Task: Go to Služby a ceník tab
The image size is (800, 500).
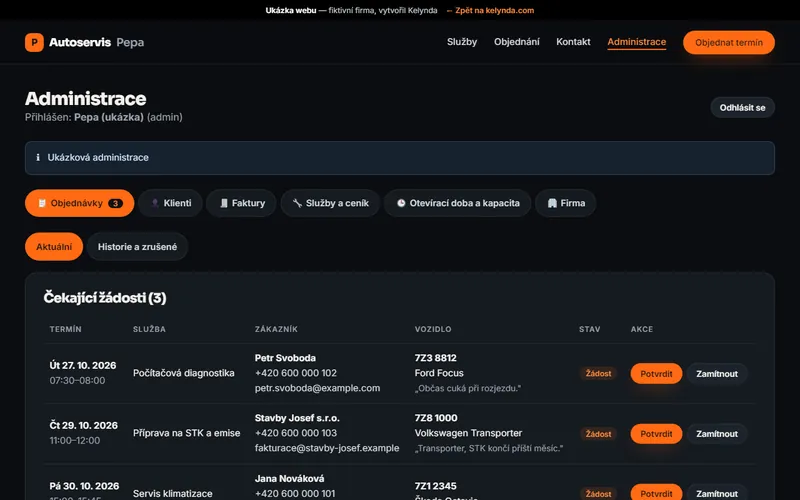Action: (x=330, y=203)
